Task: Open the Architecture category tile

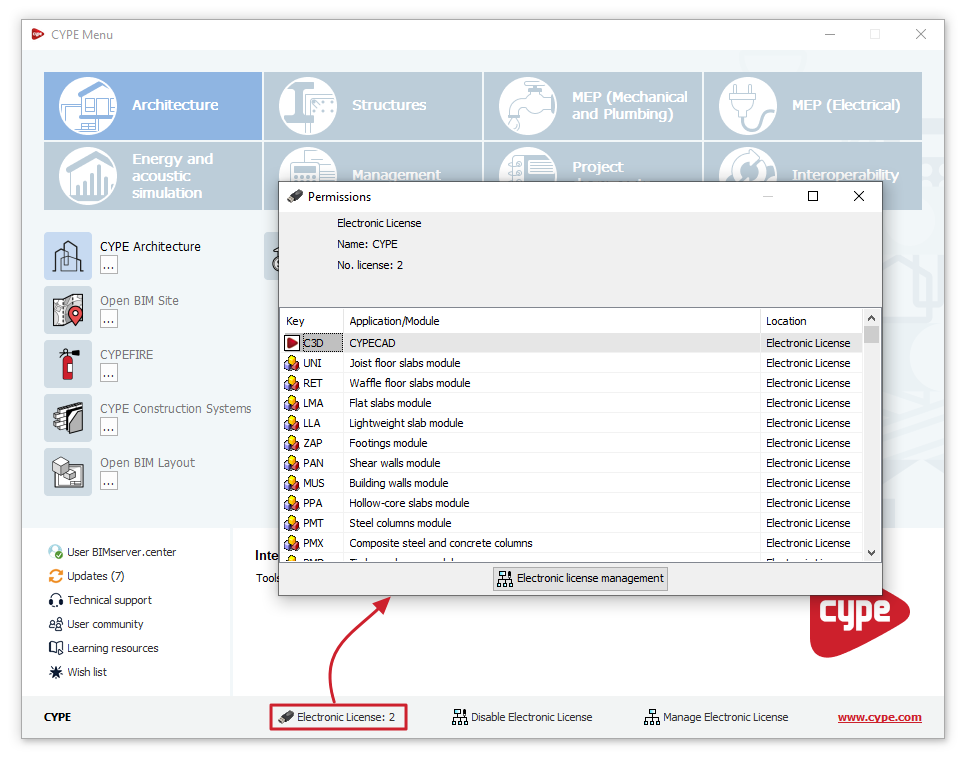Action: click(153, 106)
